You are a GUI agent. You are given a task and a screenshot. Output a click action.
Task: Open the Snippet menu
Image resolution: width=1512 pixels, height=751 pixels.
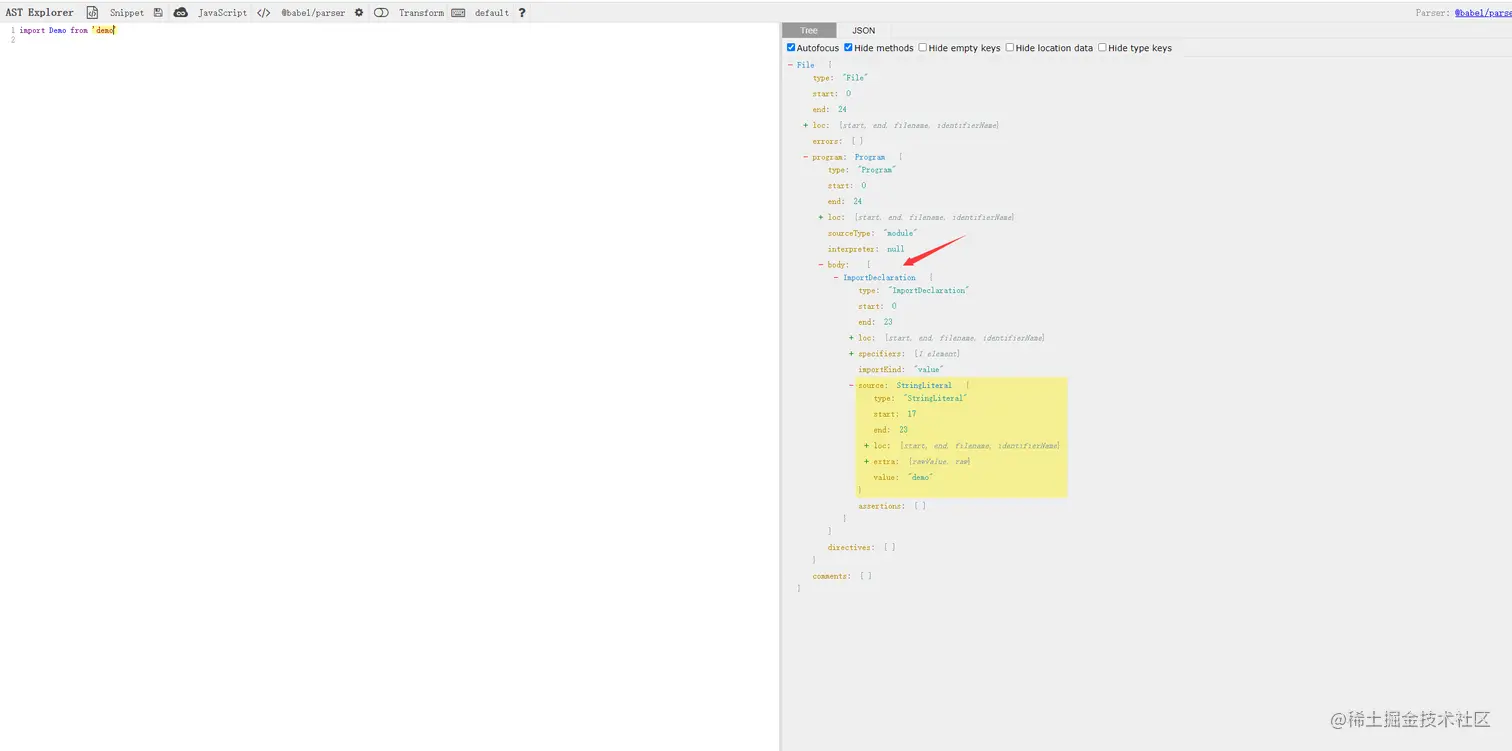(127, 13)
